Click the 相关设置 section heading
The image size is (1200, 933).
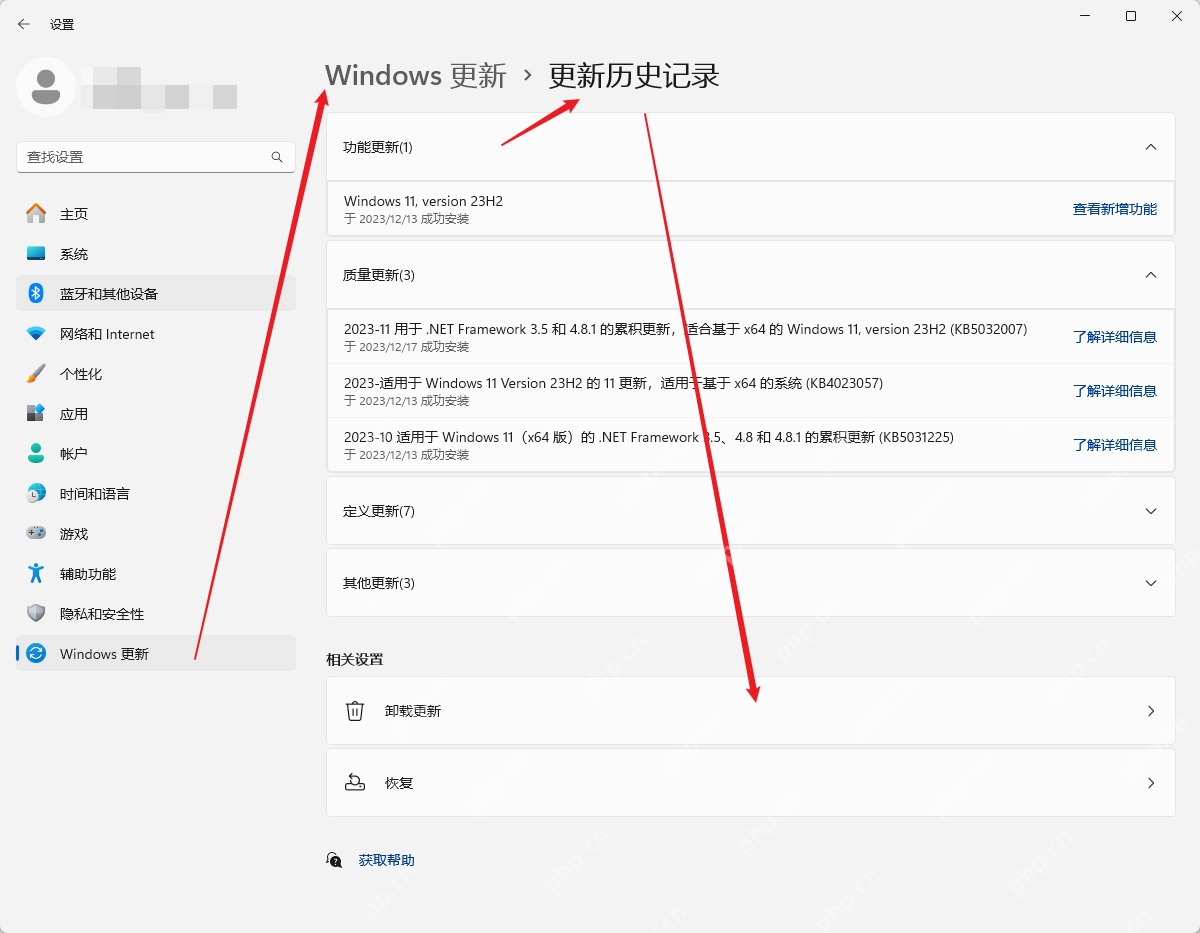[x=354, y=659]
